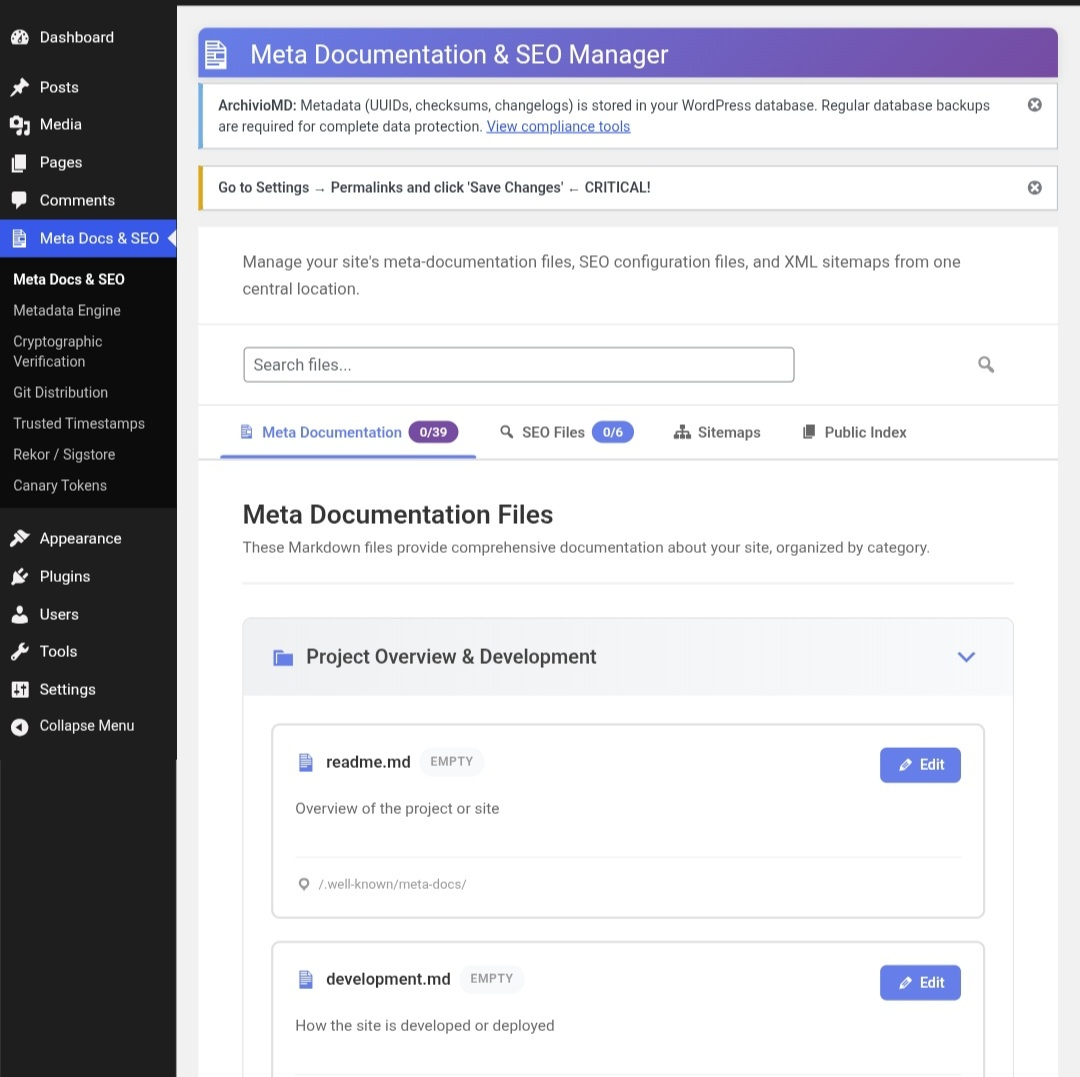Click the document icon next to readme.md

(305, 761)
